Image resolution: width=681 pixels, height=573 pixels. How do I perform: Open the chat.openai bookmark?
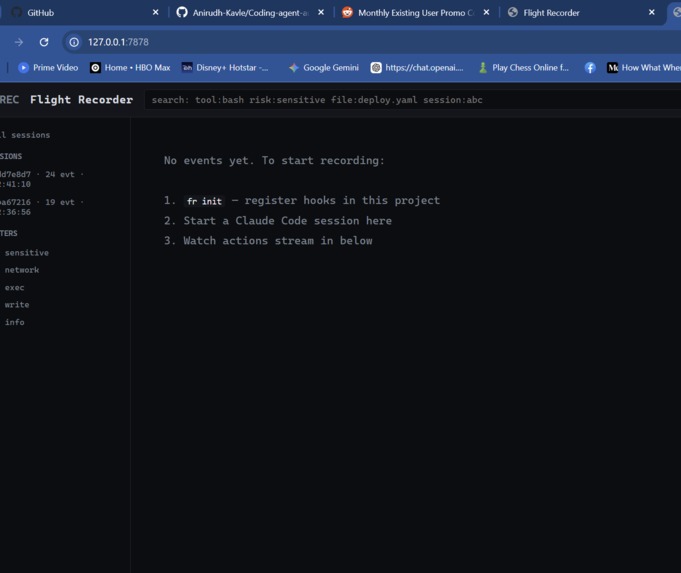(x=417, y=68)
